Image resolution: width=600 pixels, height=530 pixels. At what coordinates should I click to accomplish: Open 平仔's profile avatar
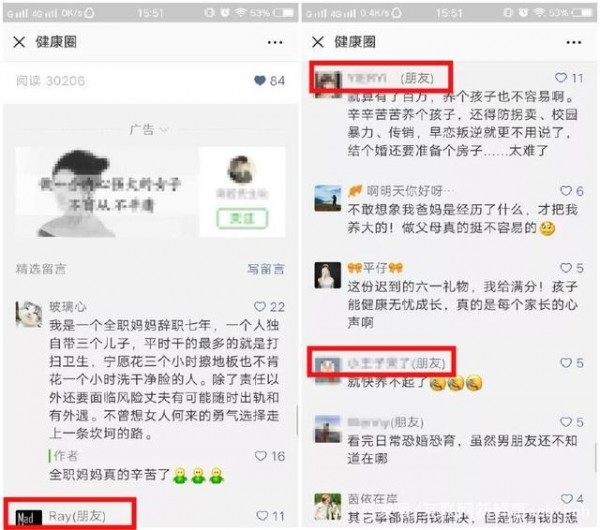point(328,275)
